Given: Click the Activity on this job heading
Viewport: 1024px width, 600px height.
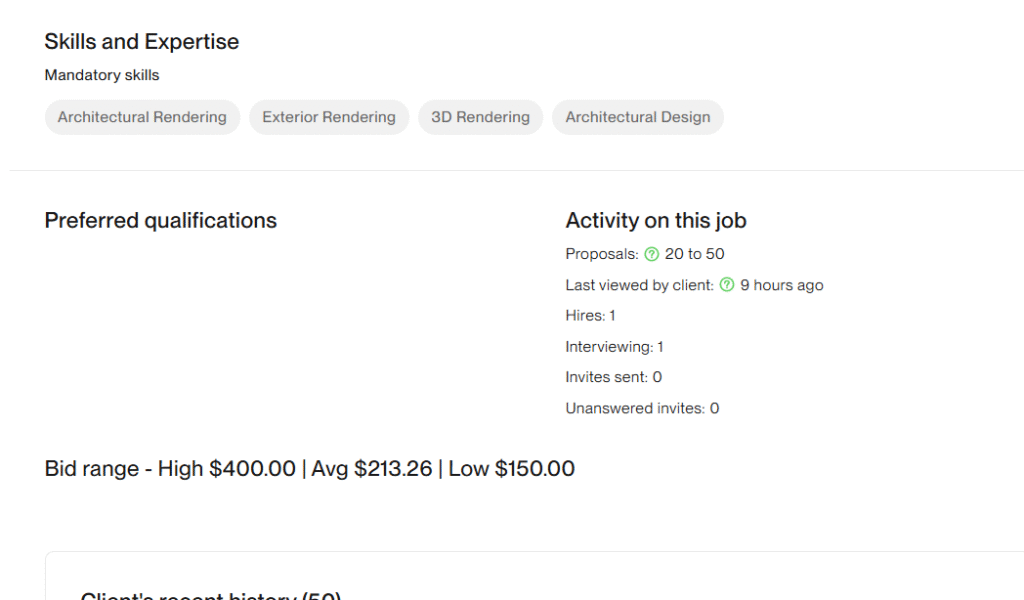Looking at the screenshot, I should pos(656,221).
